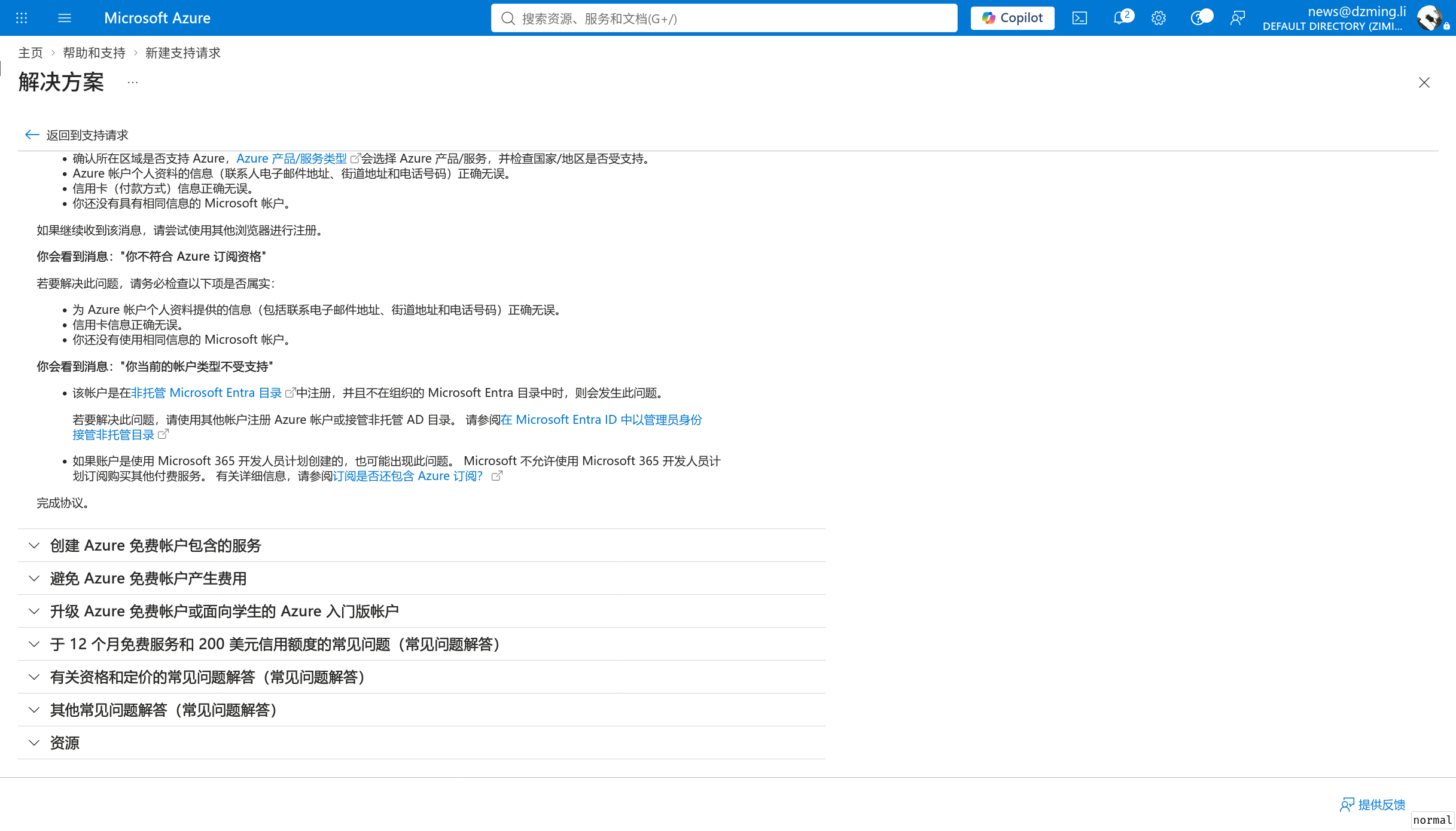Image resolution: width=1456 pixels, height=831 pixels.
Task: Open the help question mark menu
Action: 1198,18
